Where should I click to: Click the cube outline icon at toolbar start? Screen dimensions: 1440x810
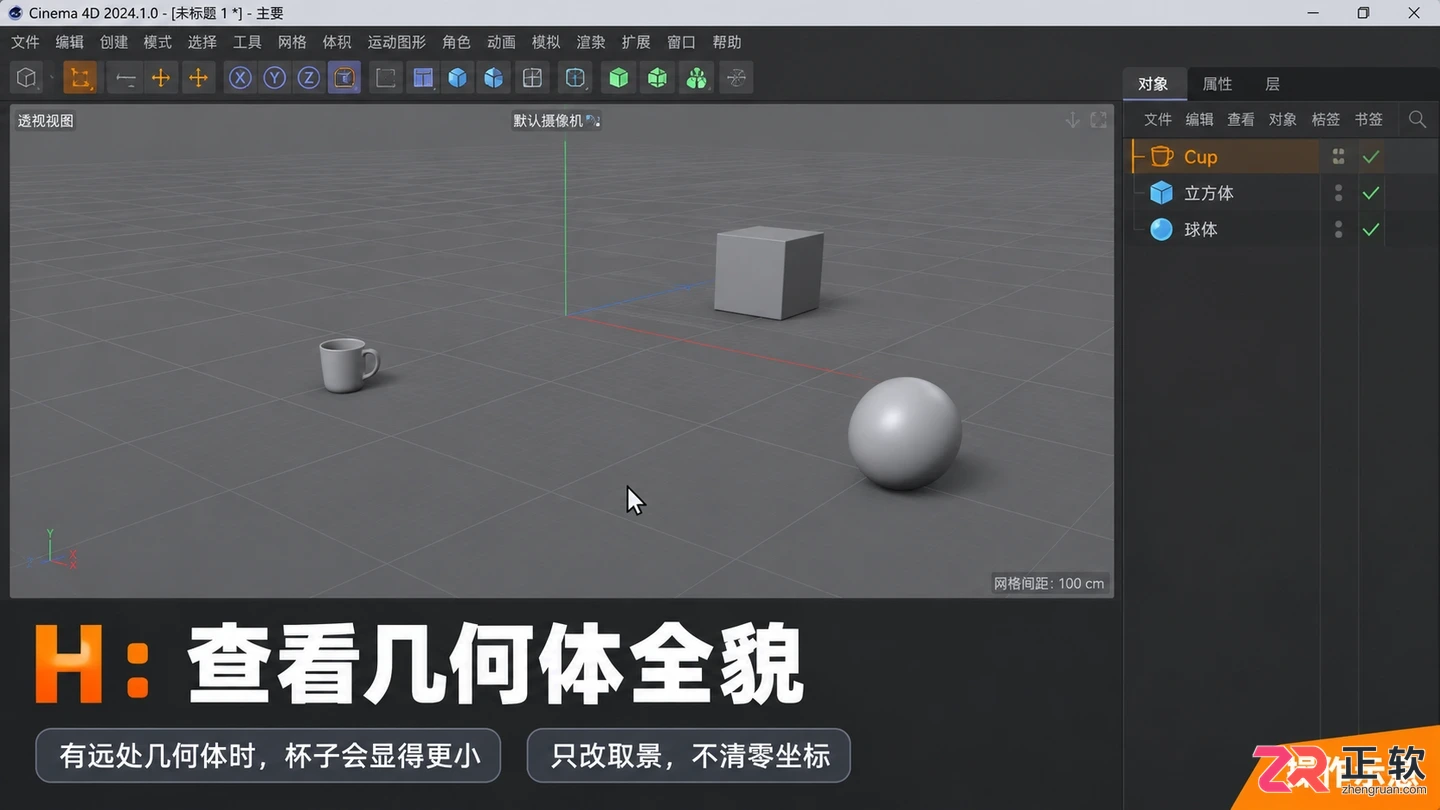tap(27, 78)
